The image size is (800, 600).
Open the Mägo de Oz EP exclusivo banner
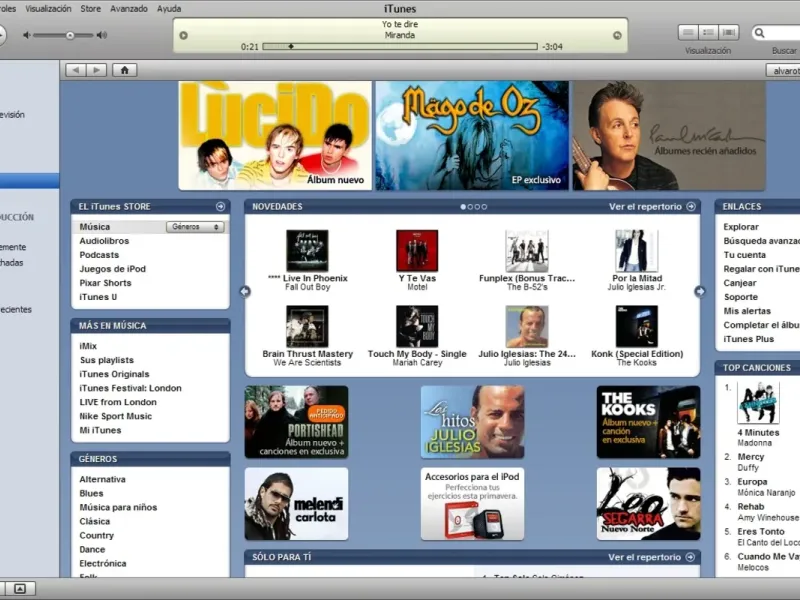click(x=472, y=136)
